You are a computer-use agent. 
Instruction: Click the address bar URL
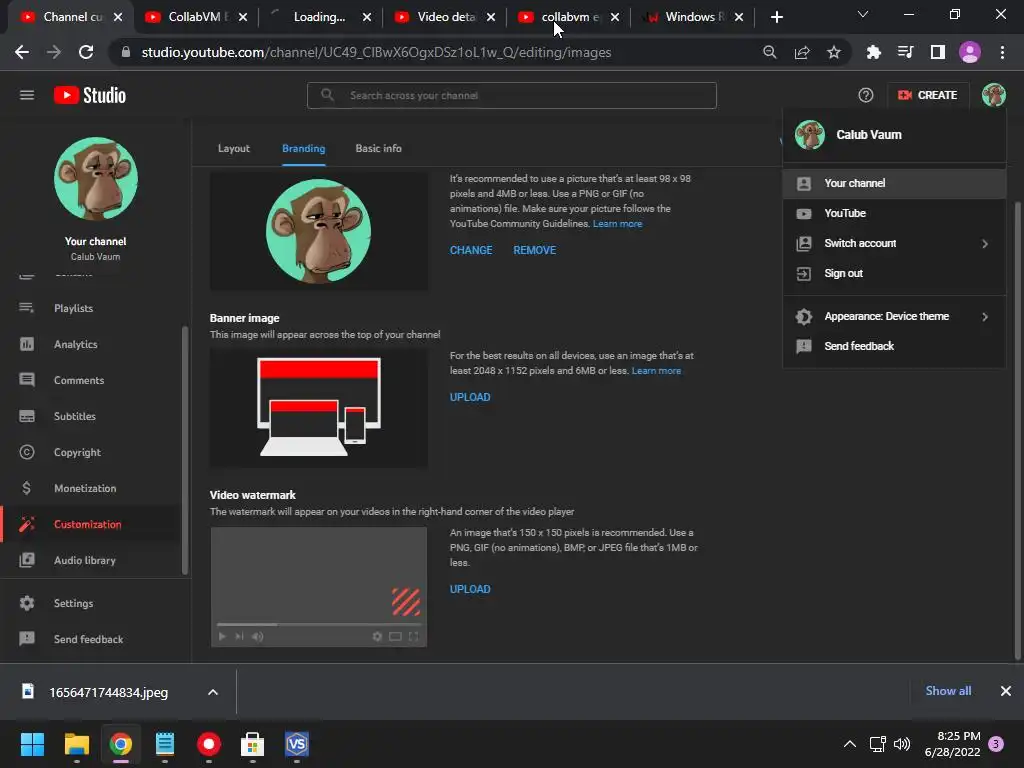tap(376, 52)
